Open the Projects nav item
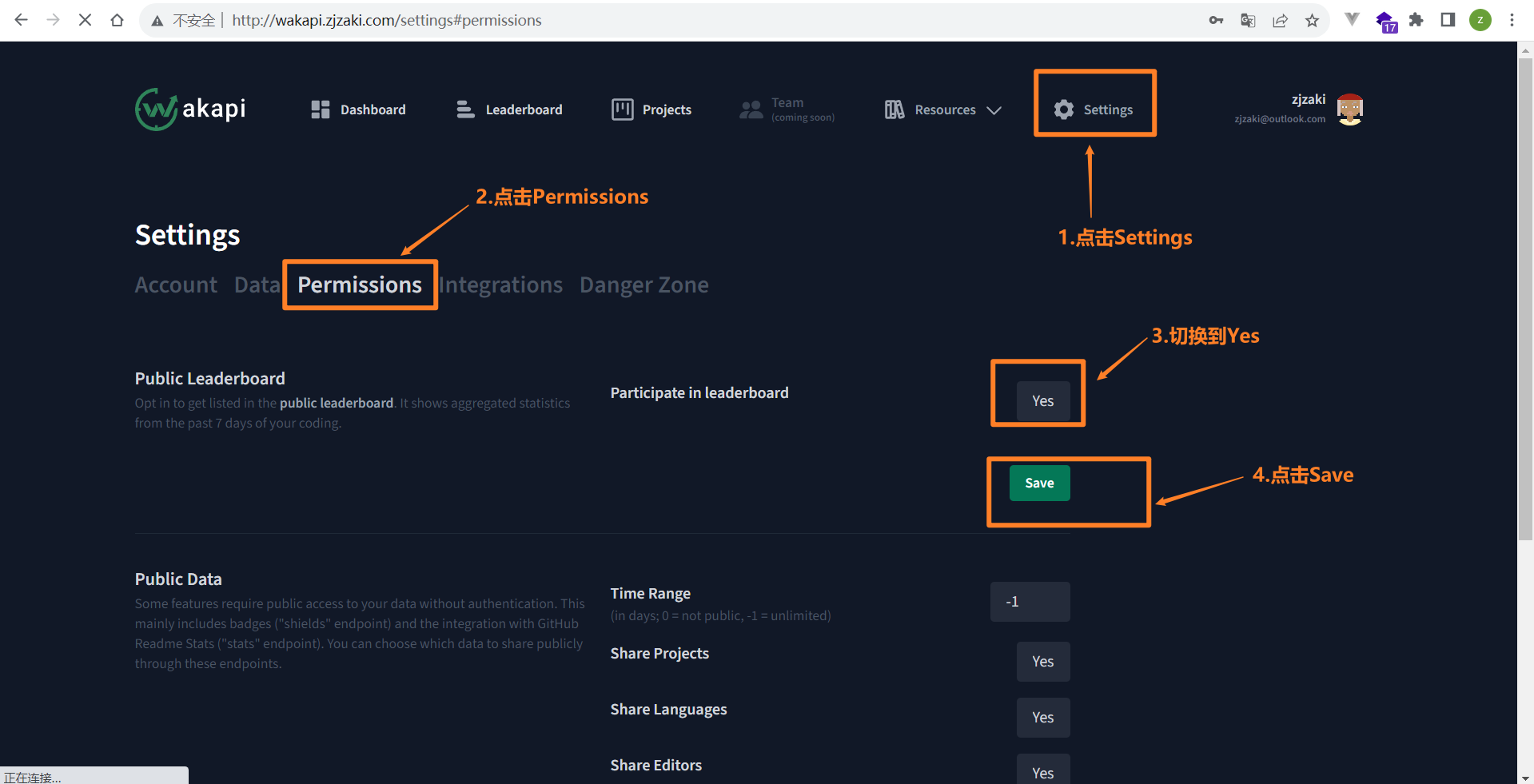 click(x=651, y=109)
